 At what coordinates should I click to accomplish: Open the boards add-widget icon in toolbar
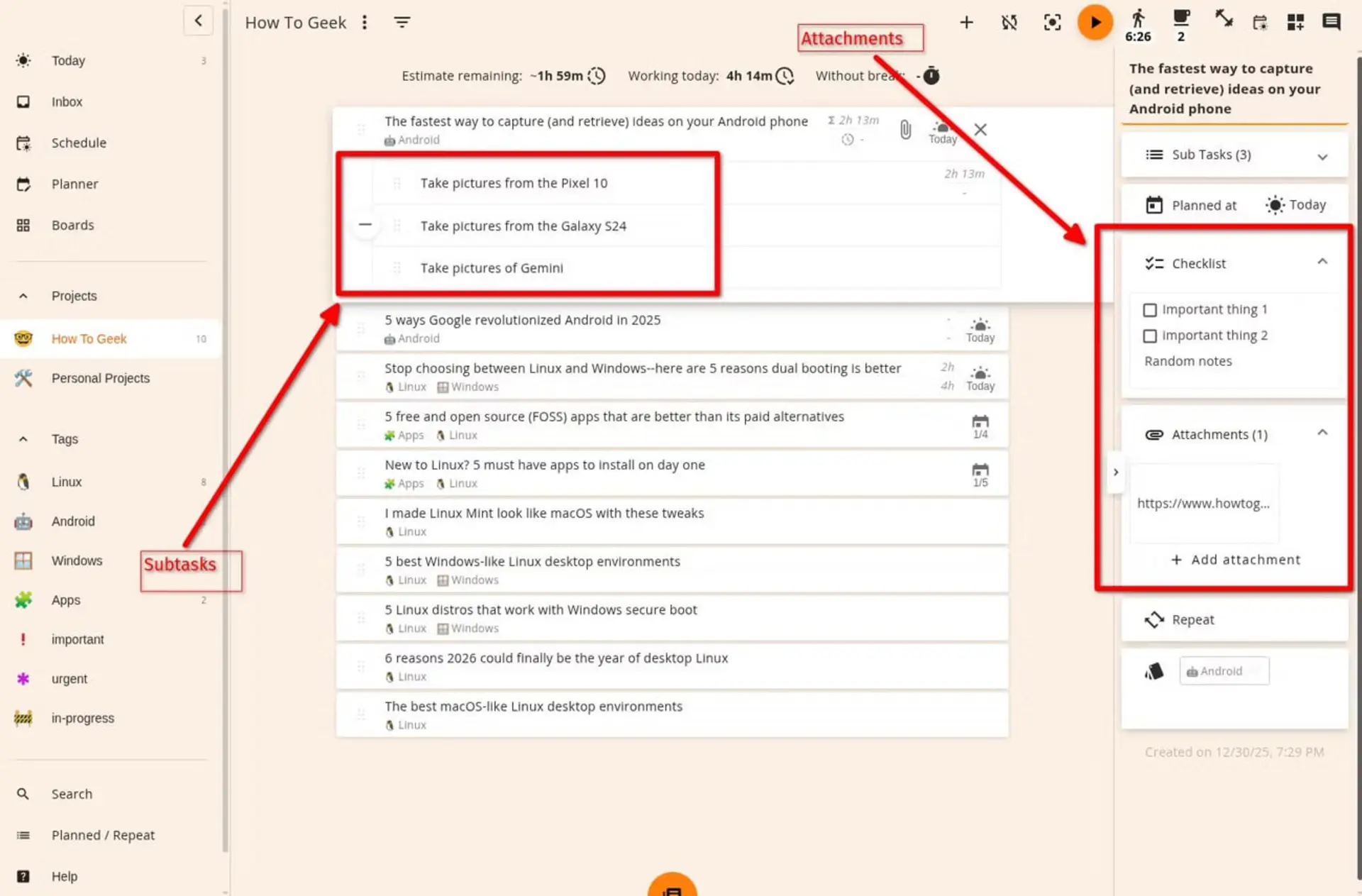click(x=1295, y=23)
